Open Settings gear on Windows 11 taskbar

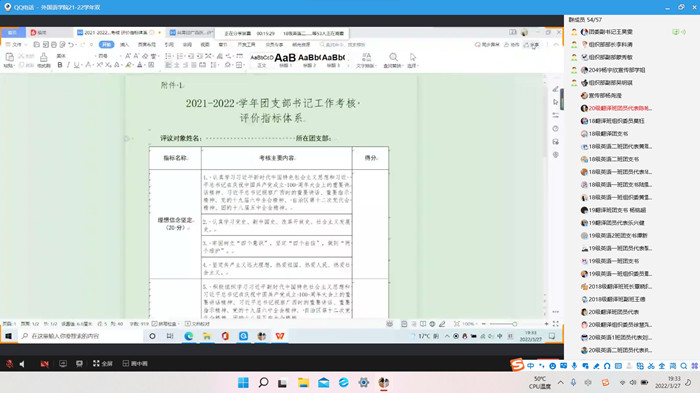pos(364,383)
